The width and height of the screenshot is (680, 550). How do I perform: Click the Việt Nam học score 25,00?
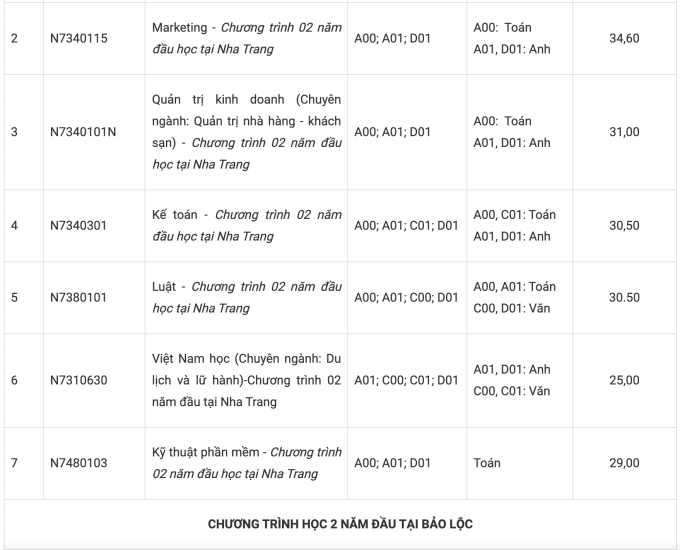(x=624, y=381)
